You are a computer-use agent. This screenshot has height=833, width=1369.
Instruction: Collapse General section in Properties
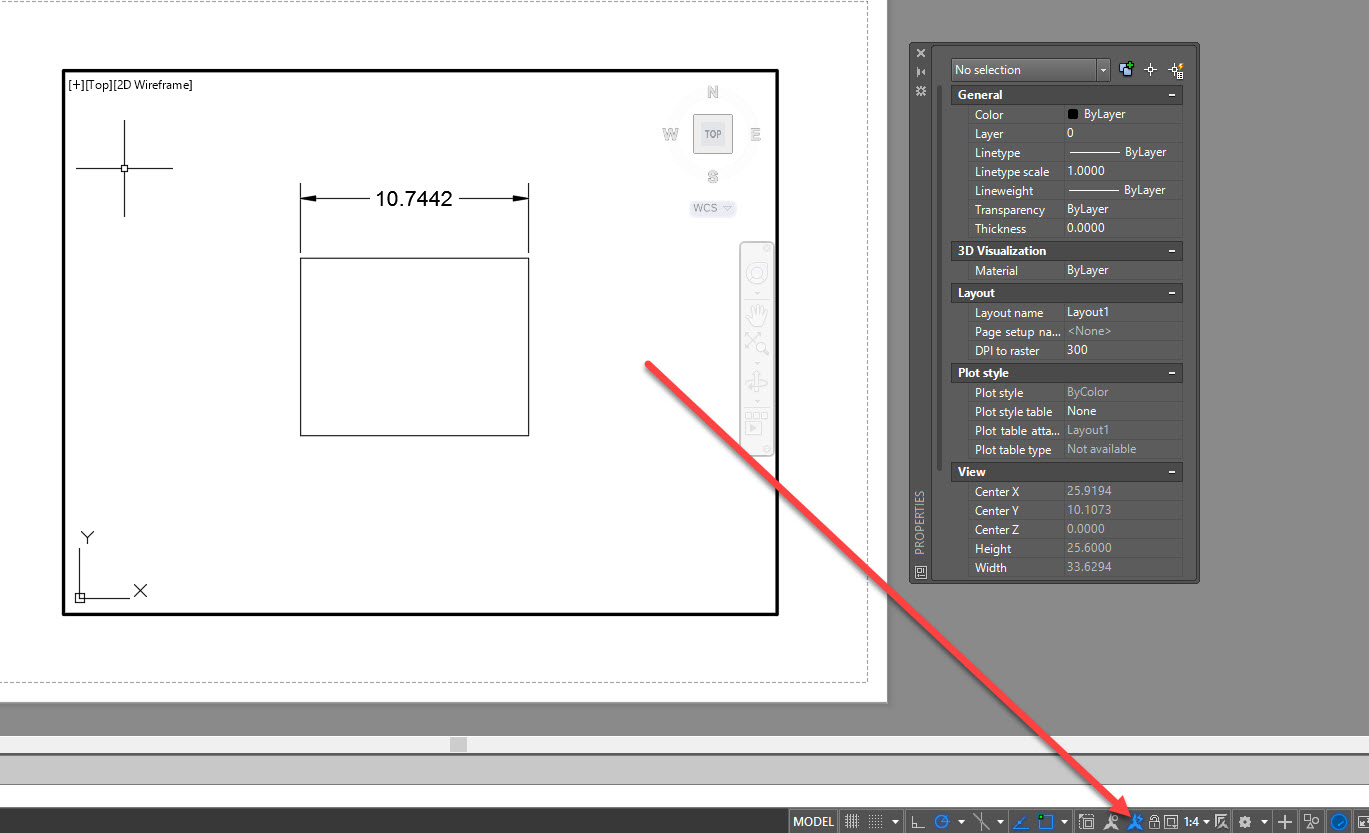tap(1172, 95)
